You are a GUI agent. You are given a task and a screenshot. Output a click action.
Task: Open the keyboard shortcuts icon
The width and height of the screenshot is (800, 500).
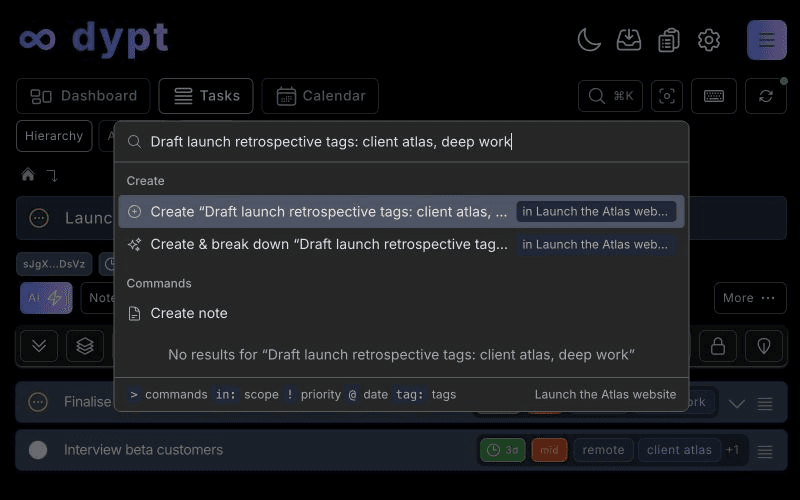tap(714, 96)
